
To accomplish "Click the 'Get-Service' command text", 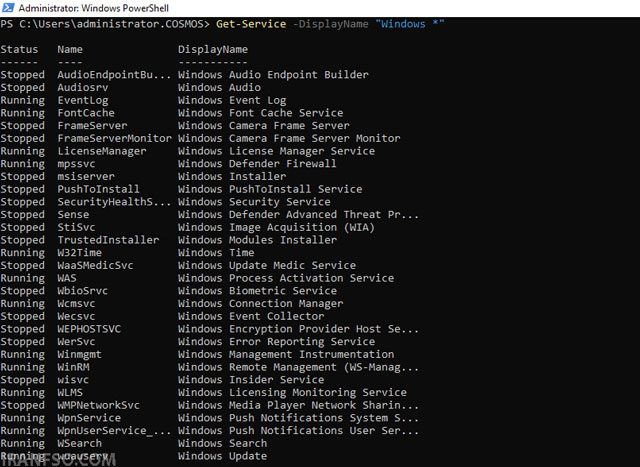I will click(251, 24).
